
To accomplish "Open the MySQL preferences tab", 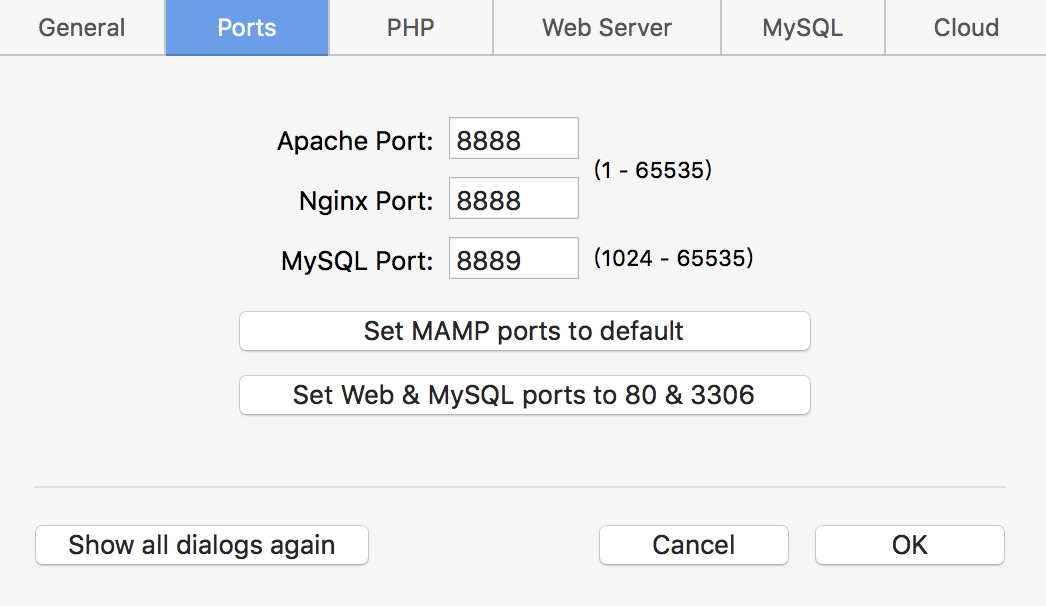I will pyautogui.click(x=802, y=28).
